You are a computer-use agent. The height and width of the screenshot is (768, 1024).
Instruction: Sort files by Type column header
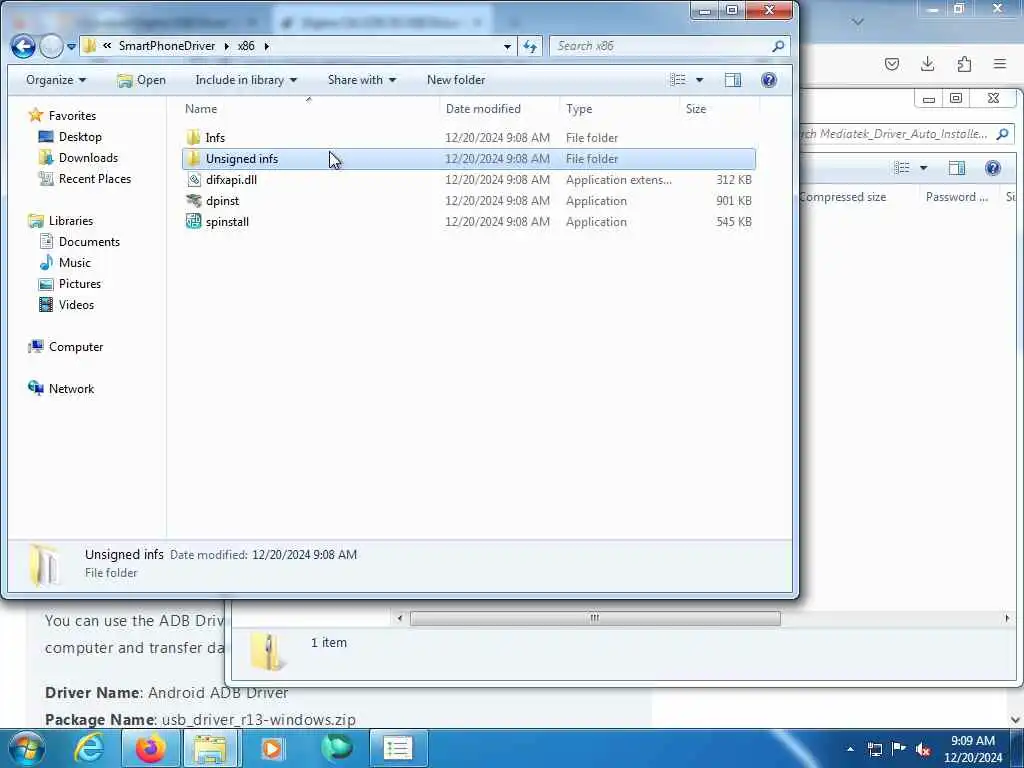click(619, 108)
